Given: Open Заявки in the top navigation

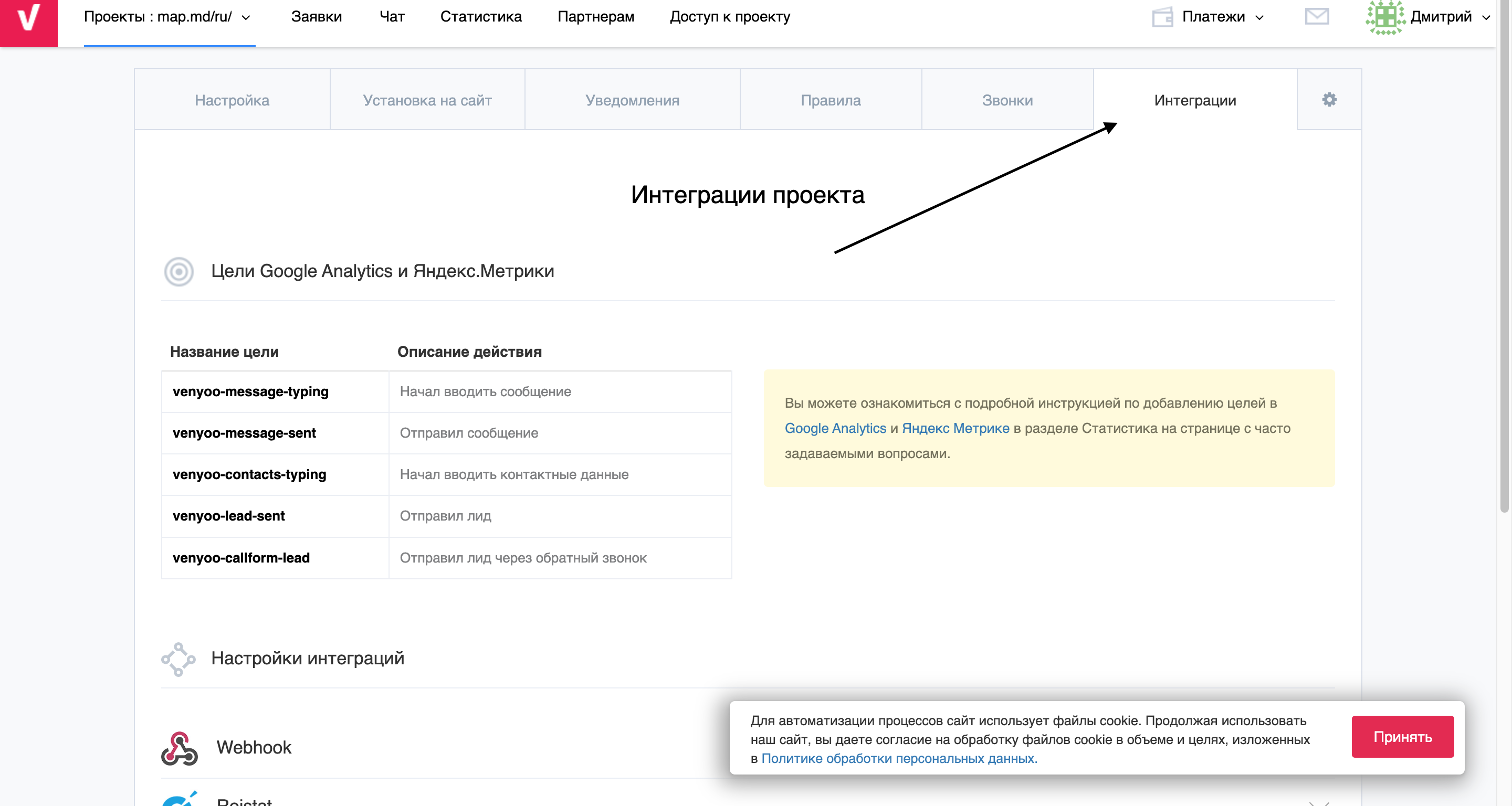Looking at the screenshot, I should [317, 17].
